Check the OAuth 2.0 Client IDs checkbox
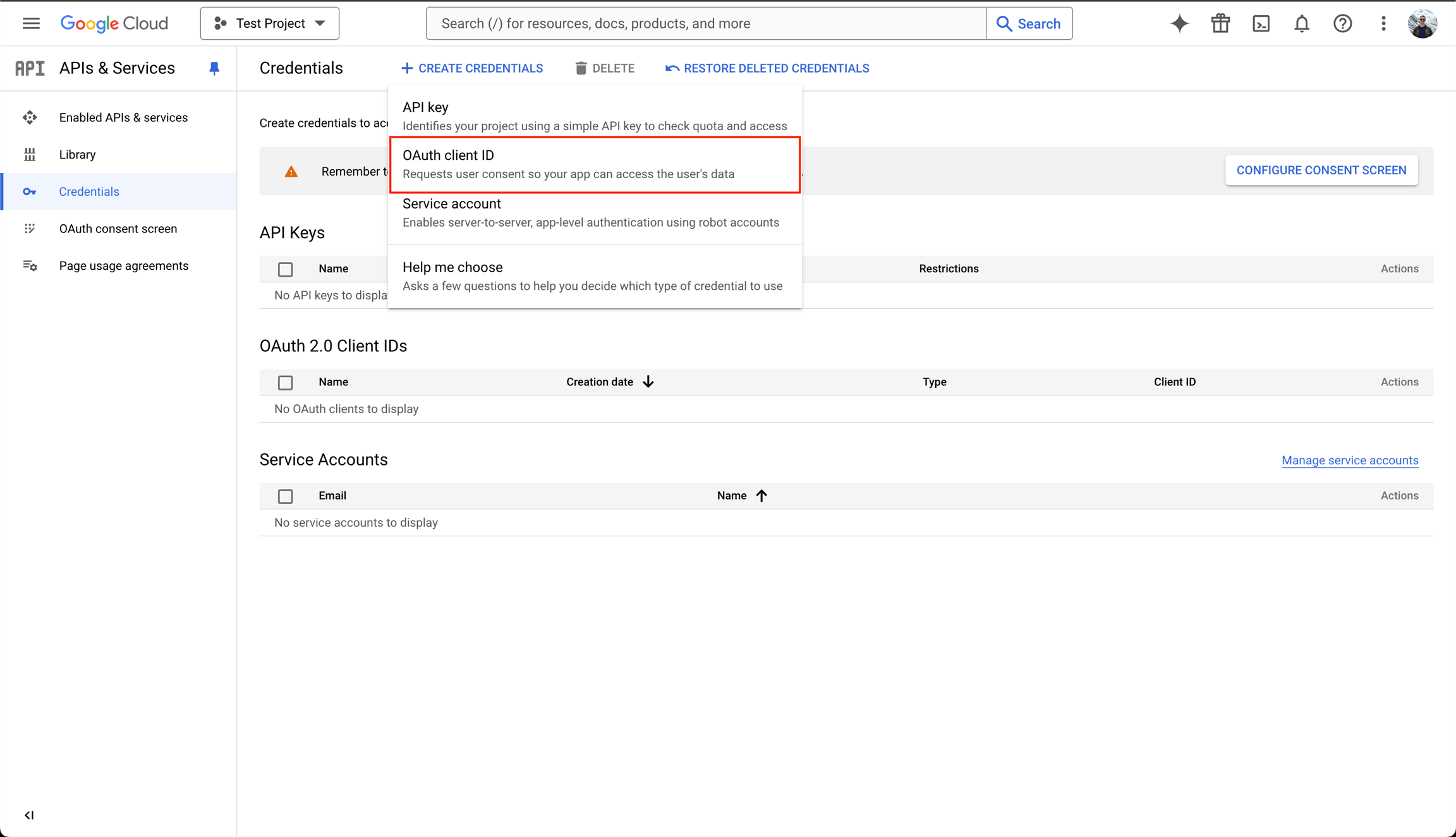The image size is (1456, 837). tap(286, 382)
